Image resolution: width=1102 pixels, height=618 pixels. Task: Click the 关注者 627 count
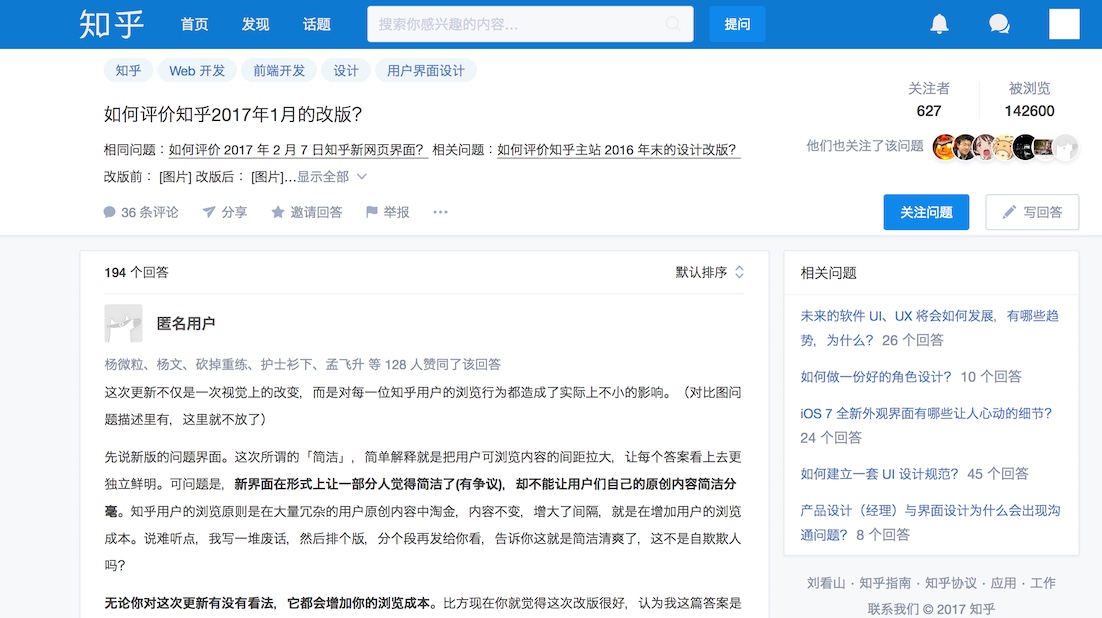928,99
